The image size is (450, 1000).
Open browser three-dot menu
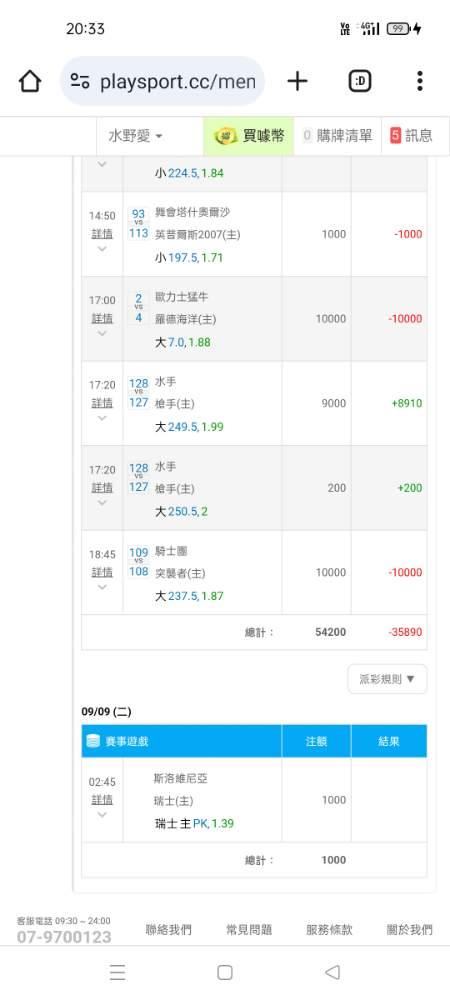pos(419,81)
